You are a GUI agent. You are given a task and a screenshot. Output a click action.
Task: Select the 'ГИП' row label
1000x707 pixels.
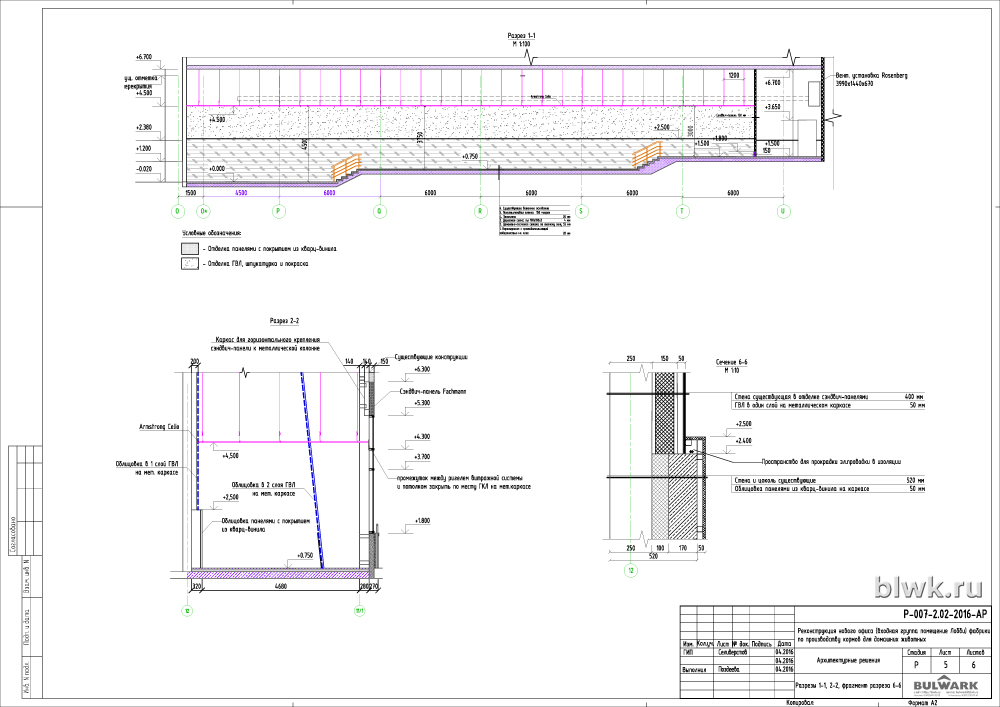pos(688,652)
